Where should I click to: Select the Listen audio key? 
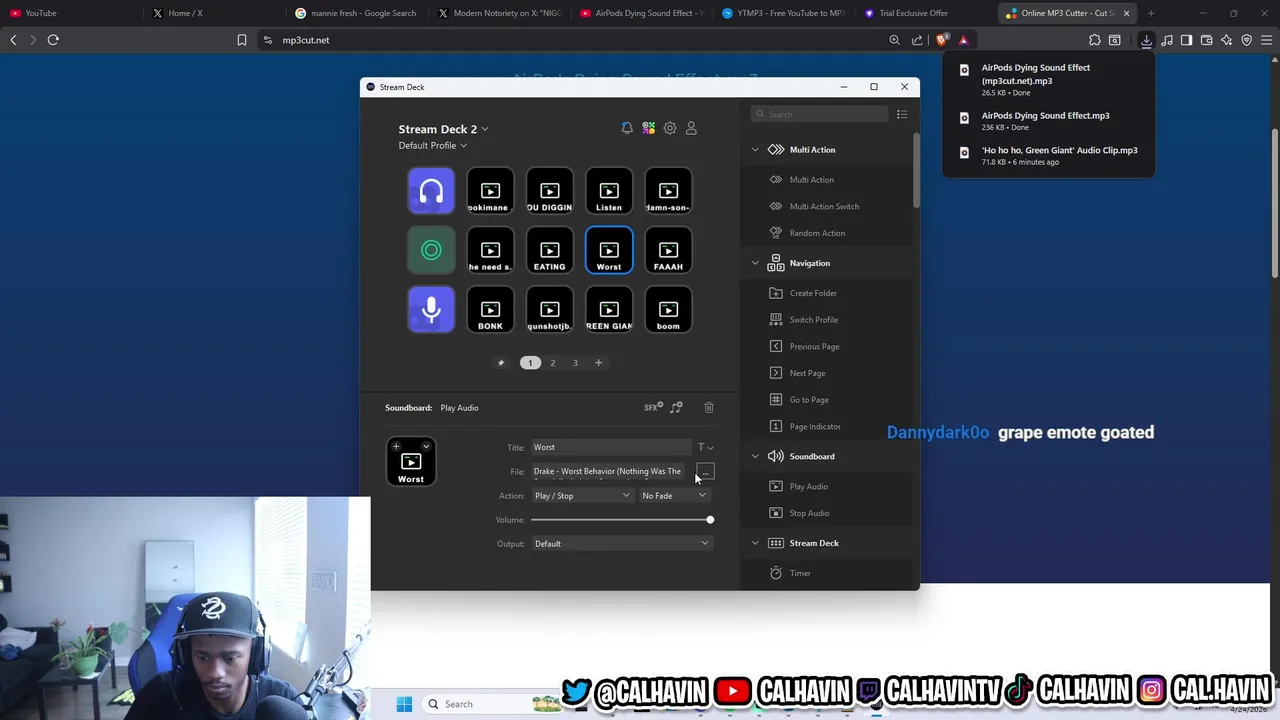tap(609, 191)
